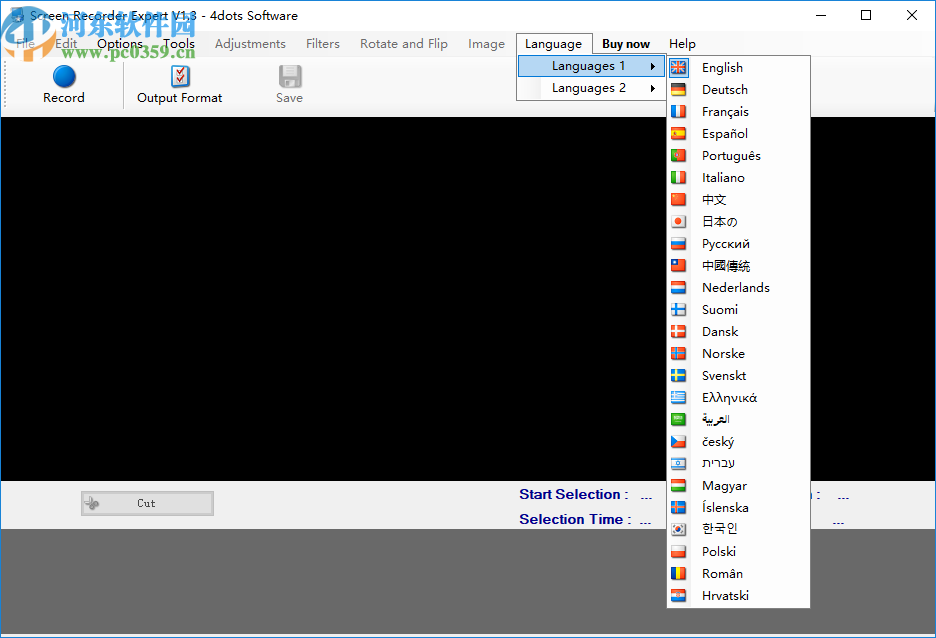
Task: Open the Language menu
Action: click(553, 44)
